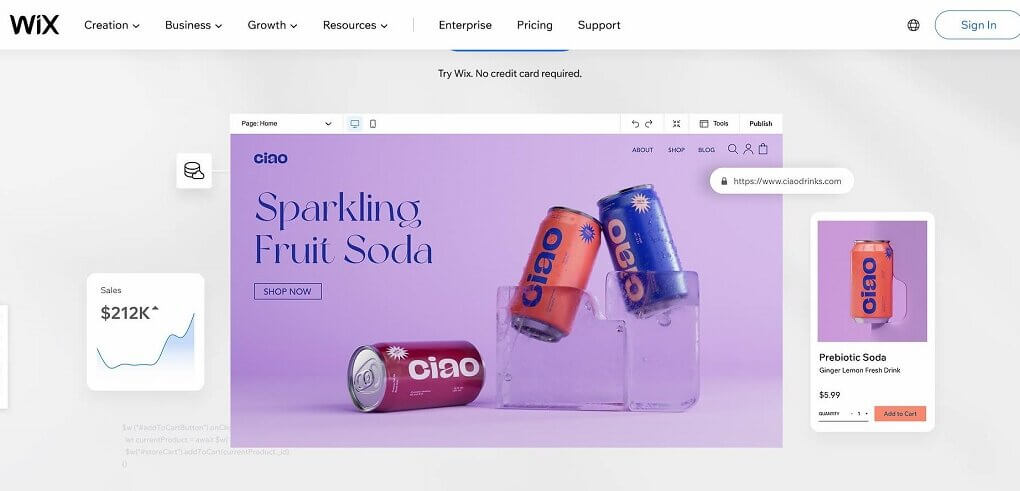Click the user account icon on ciao site
Screen dimensions: 1020x491
[748, 149]
